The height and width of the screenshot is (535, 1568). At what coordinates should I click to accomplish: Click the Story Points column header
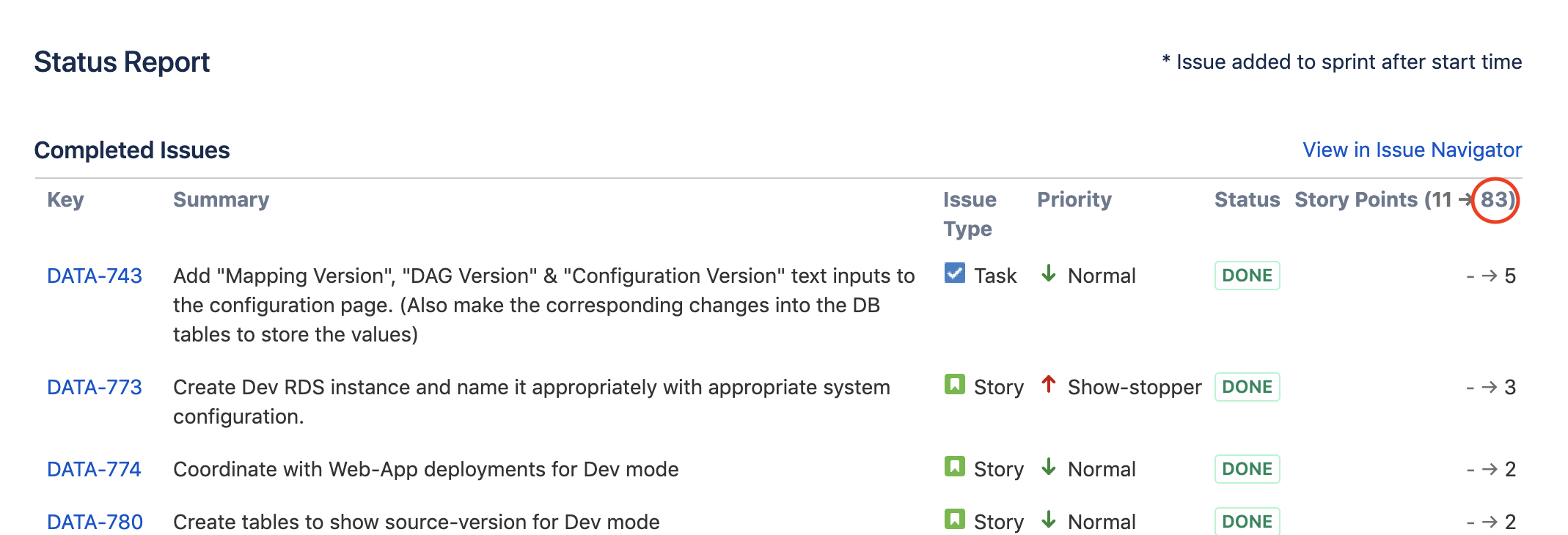1404,199
